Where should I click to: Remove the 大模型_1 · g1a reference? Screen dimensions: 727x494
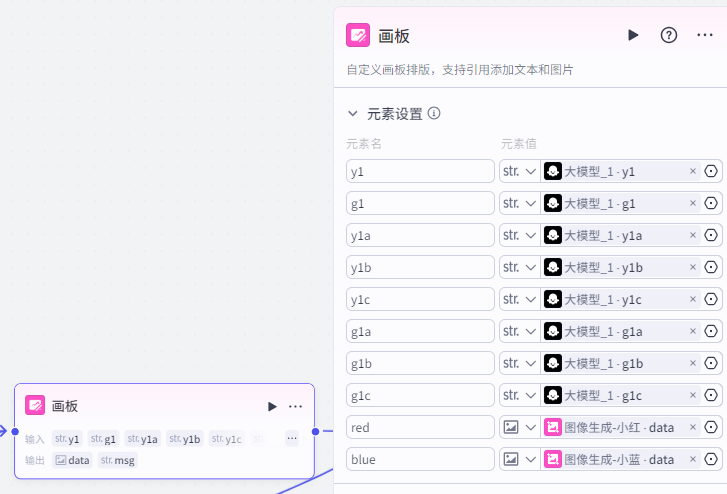click(693, 331)
